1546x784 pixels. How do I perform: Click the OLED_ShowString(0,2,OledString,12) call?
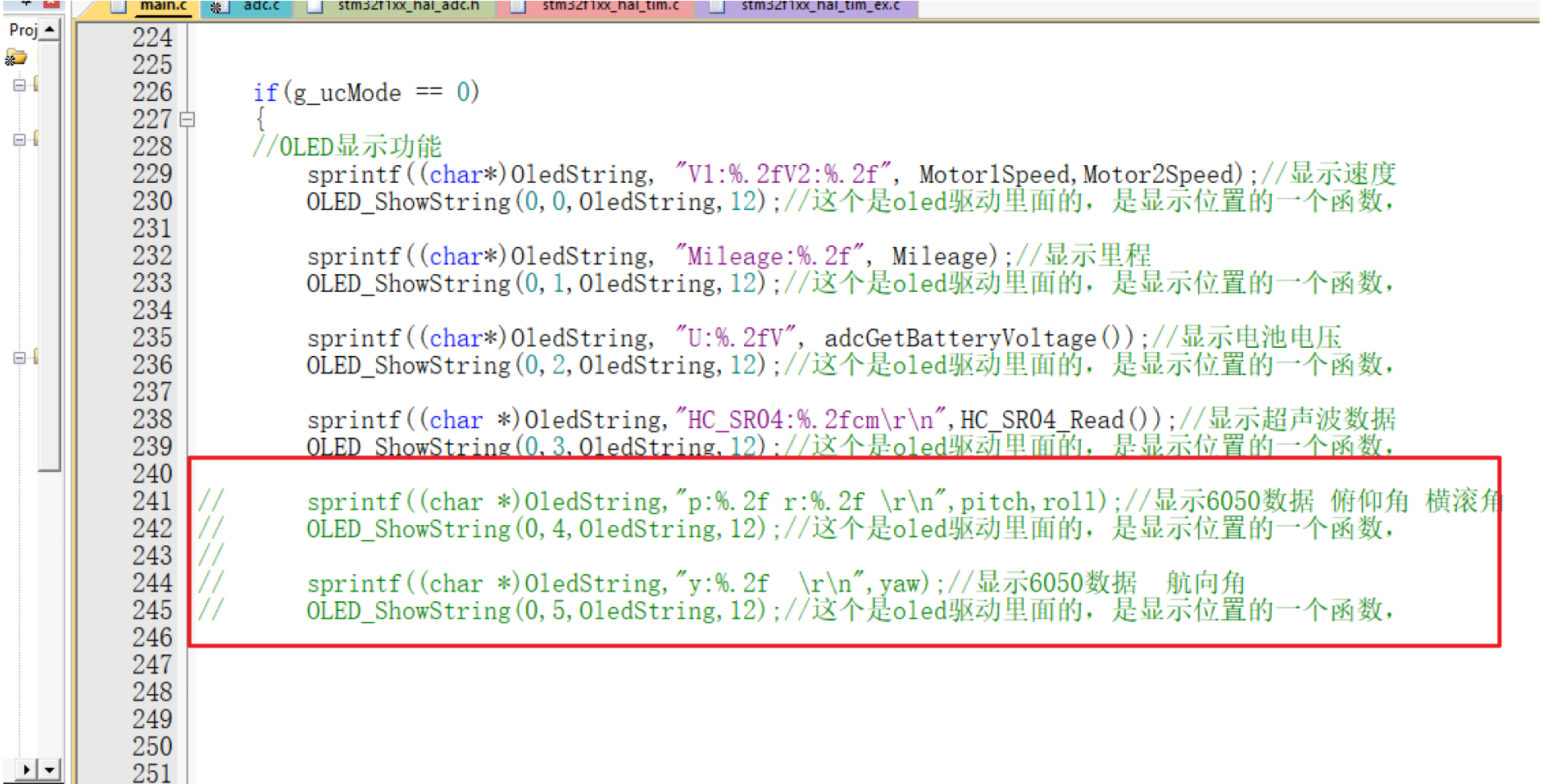[536, 366]
